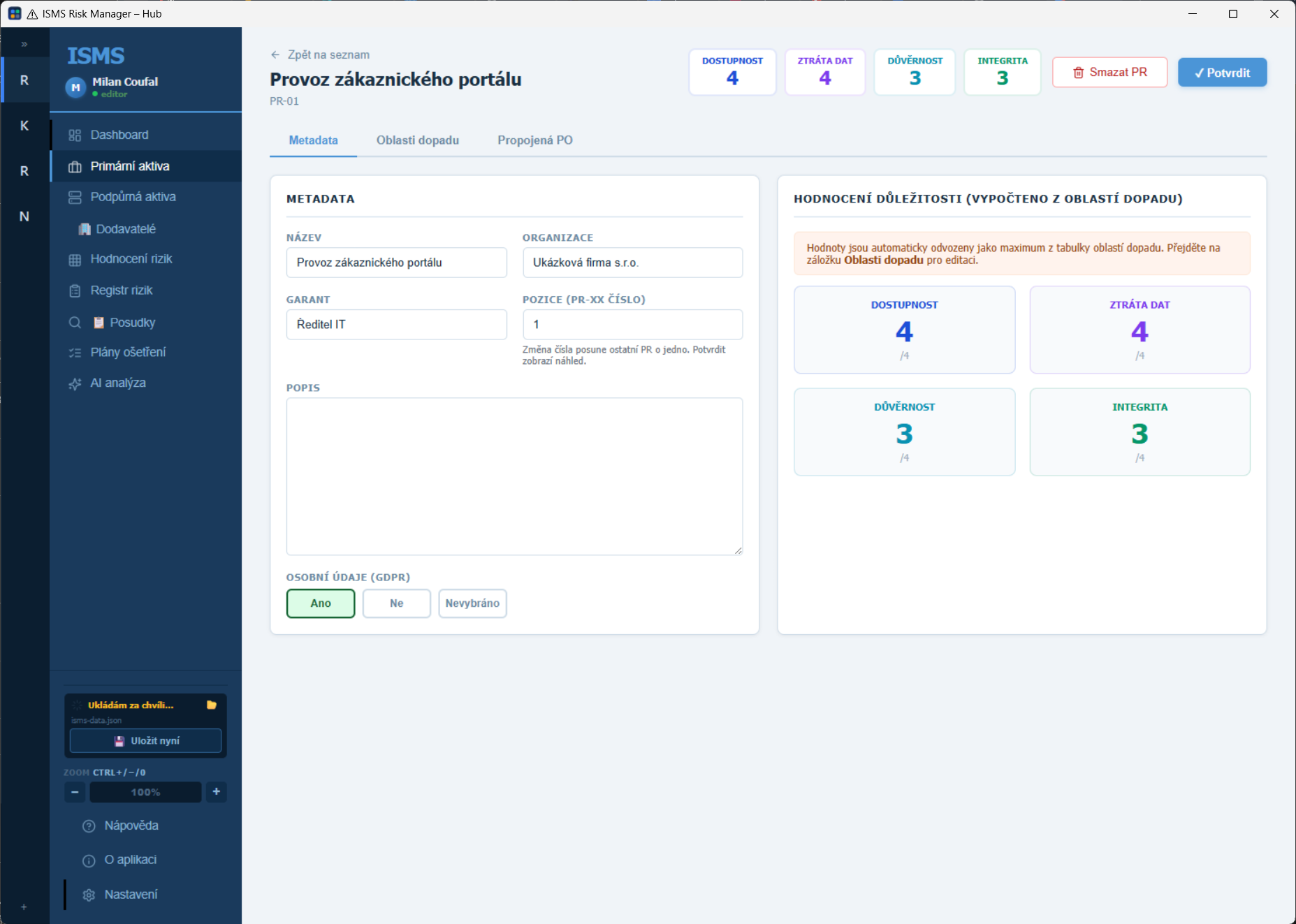Click the Ztráta dat rating card
The width and height of the screenshot is (1296, 924).
[1140, 330]
